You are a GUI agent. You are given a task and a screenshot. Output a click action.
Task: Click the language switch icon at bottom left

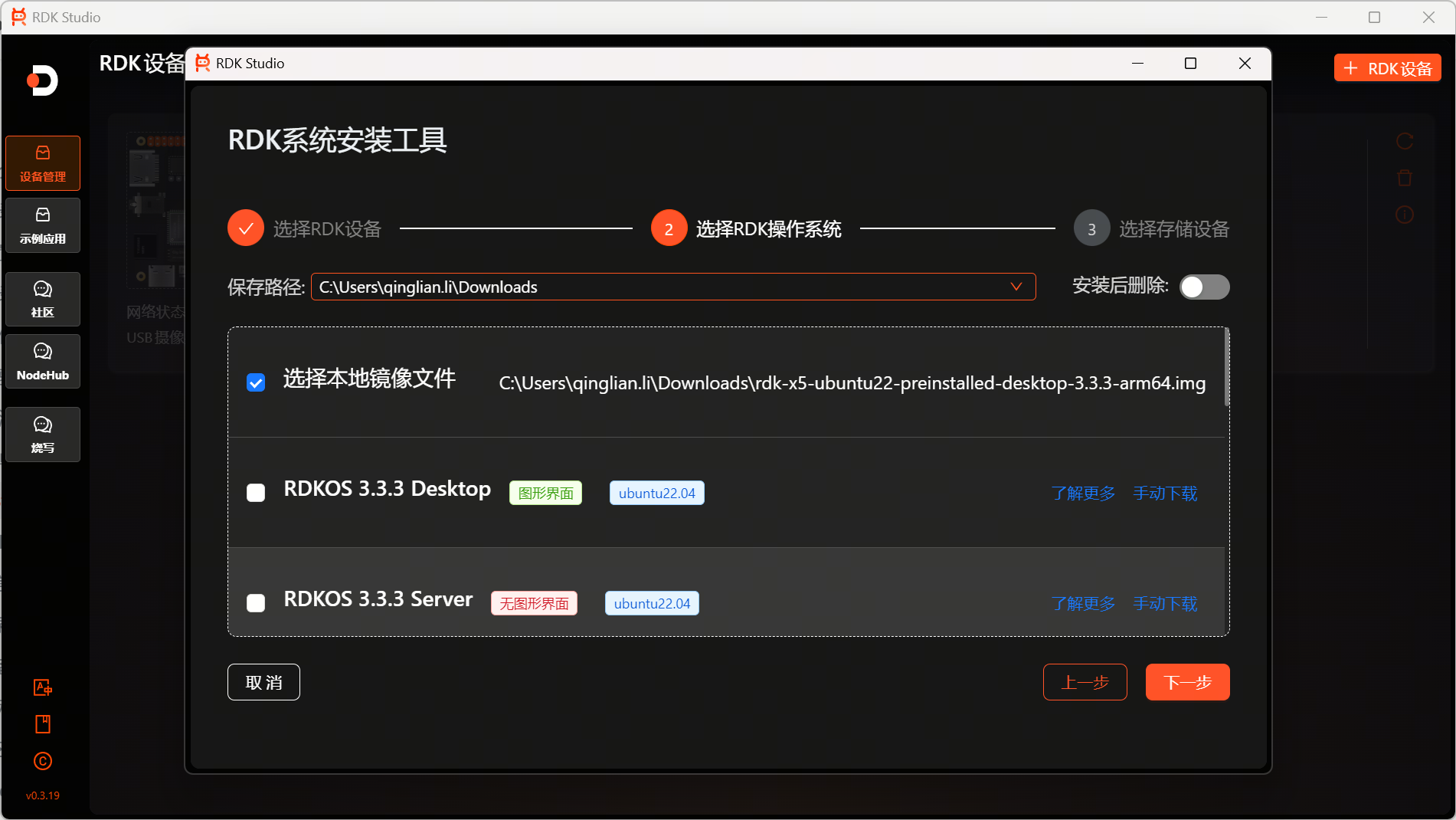point(42,687)
